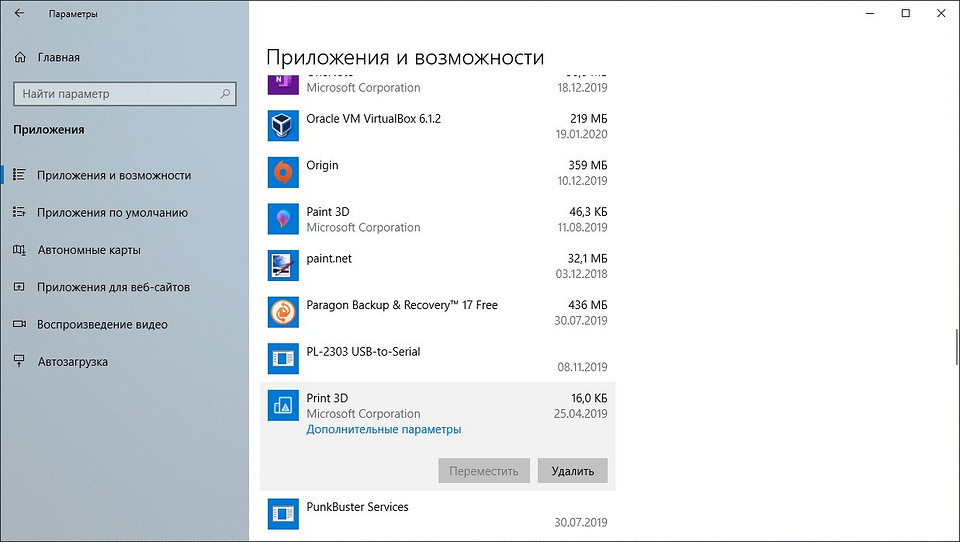Minimize the Параметры window
The image size is (960, 542).
[870, 13]
